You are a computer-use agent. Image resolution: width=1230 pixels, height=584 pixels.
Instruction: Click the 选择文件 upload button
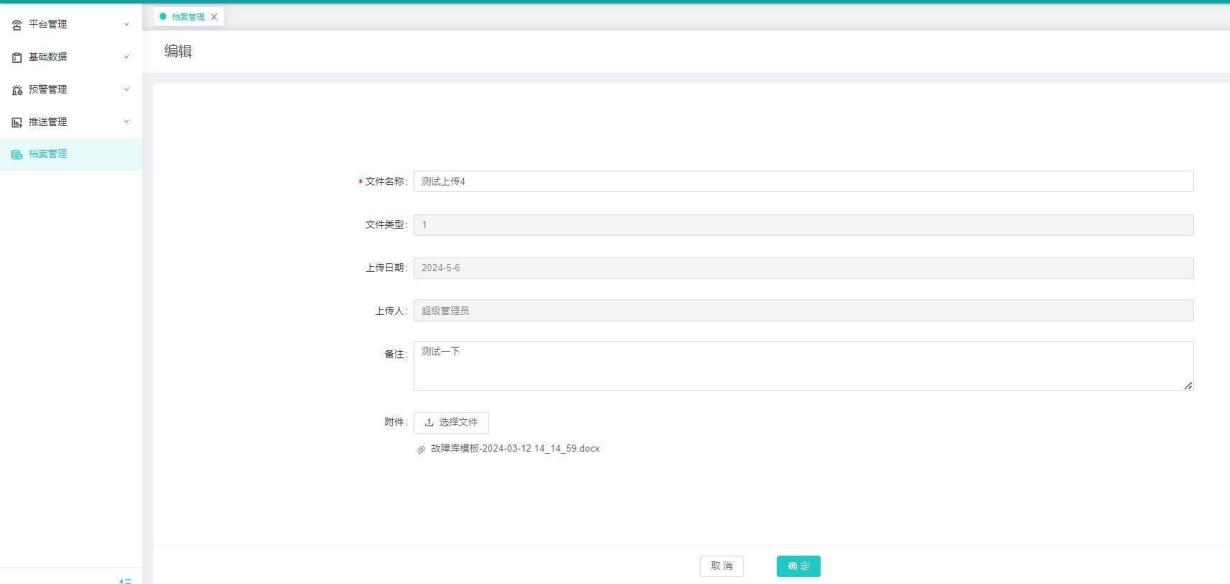pyautogui.click(x=451, y=422)
